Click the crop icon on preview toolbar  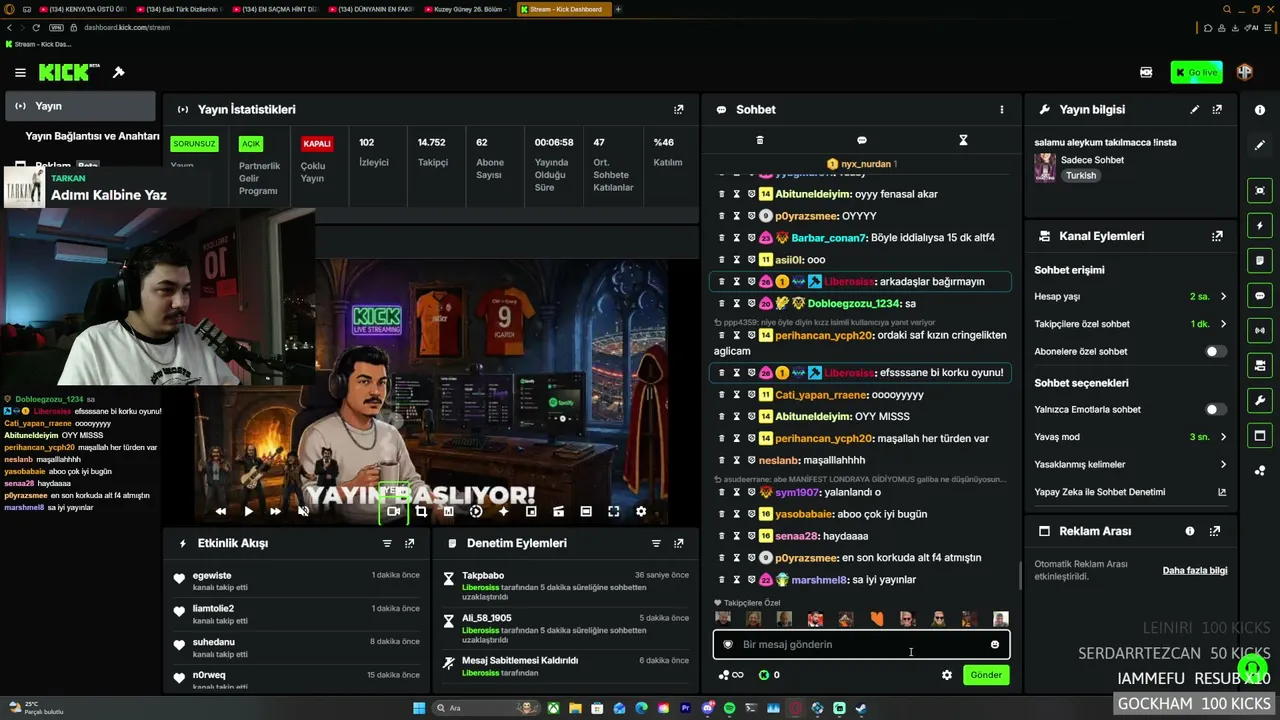click(x=421, y=511)
